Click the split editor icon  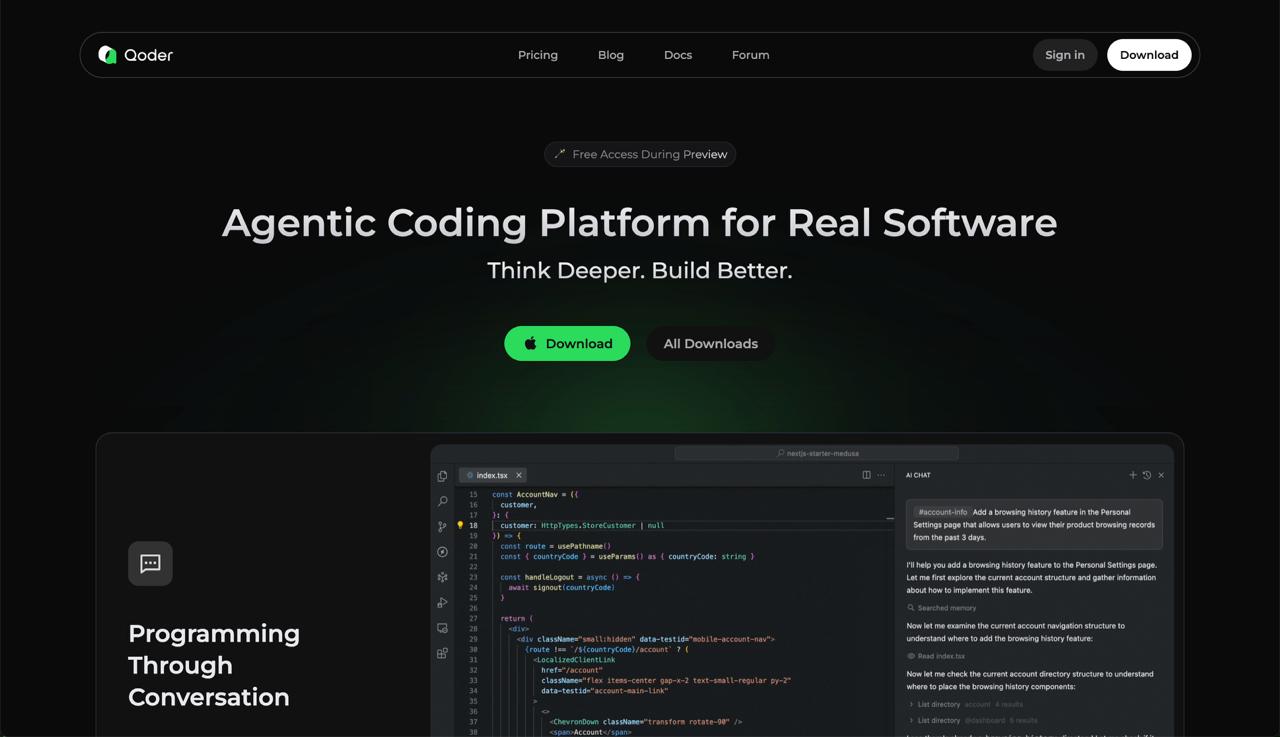point(865,475)
